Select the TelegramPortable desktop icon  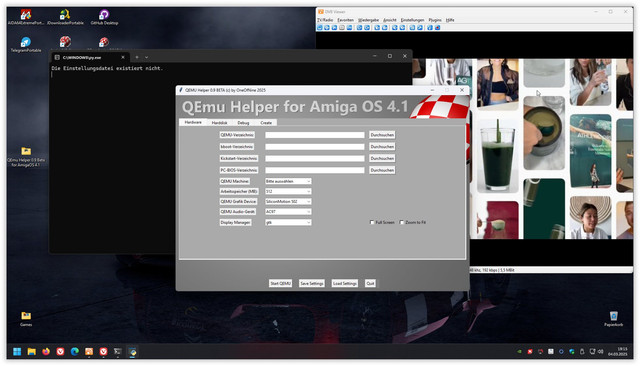click(x=26, y=44)
